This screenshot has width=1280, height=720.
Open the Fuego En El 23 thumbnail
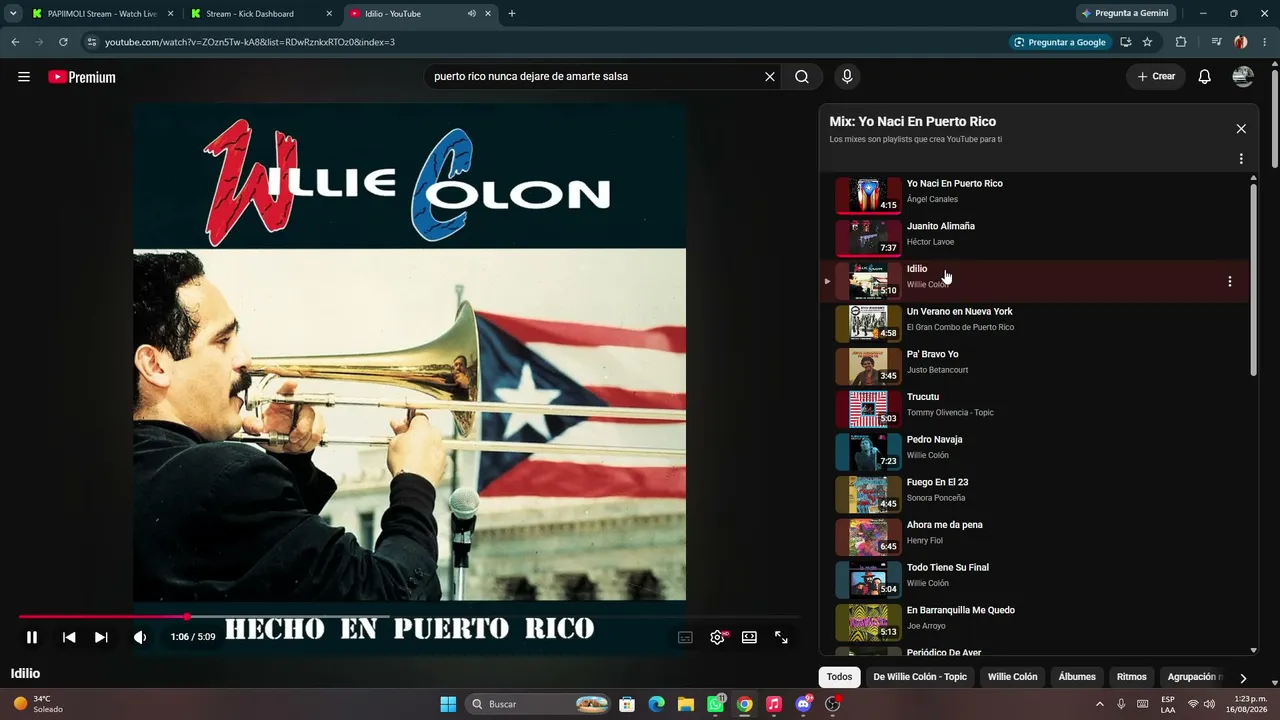tap(868, 494)
